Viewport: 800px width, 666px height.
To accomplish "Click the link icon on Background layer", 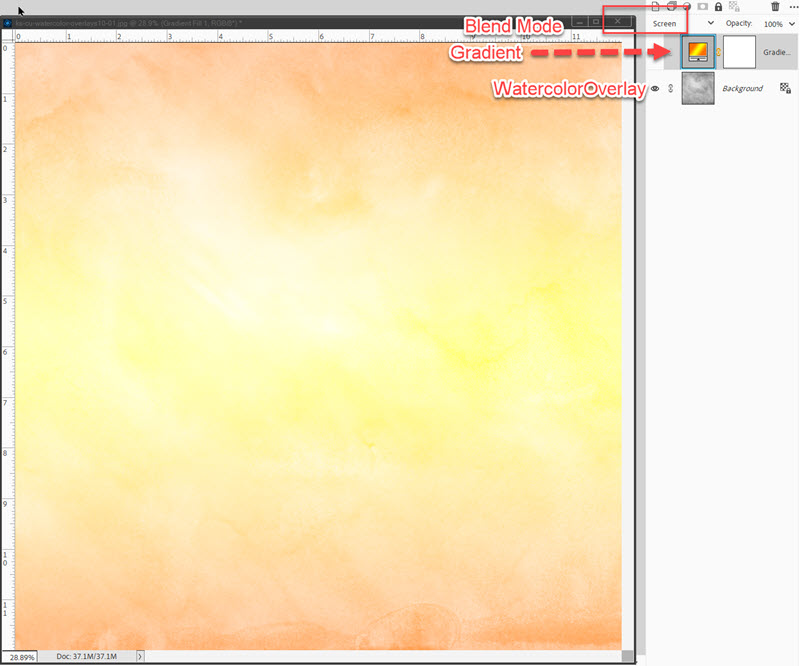I will [670, 88].
